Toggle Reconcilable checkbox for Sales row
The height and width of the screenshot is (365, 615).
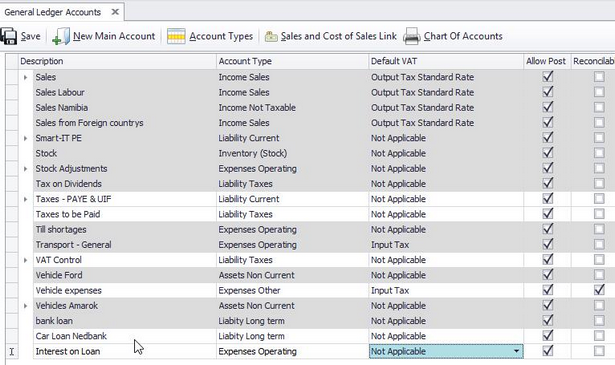point(599,77)
